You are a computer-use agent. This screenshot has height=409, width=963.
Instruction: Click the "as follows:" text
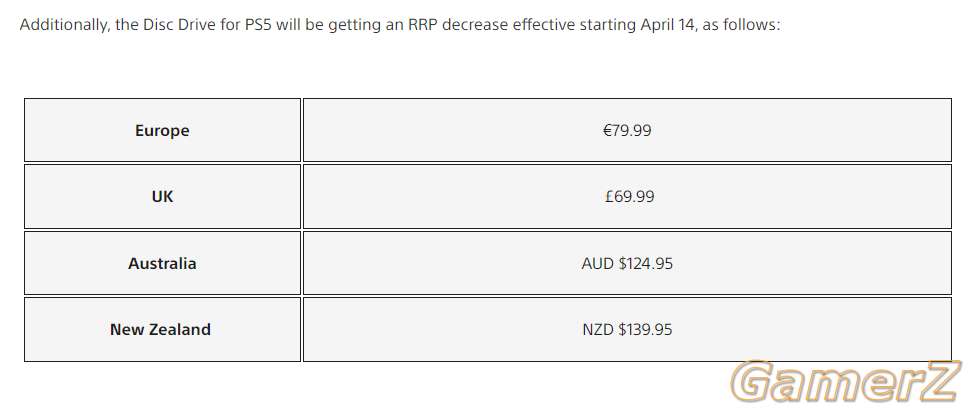point(741,26)
